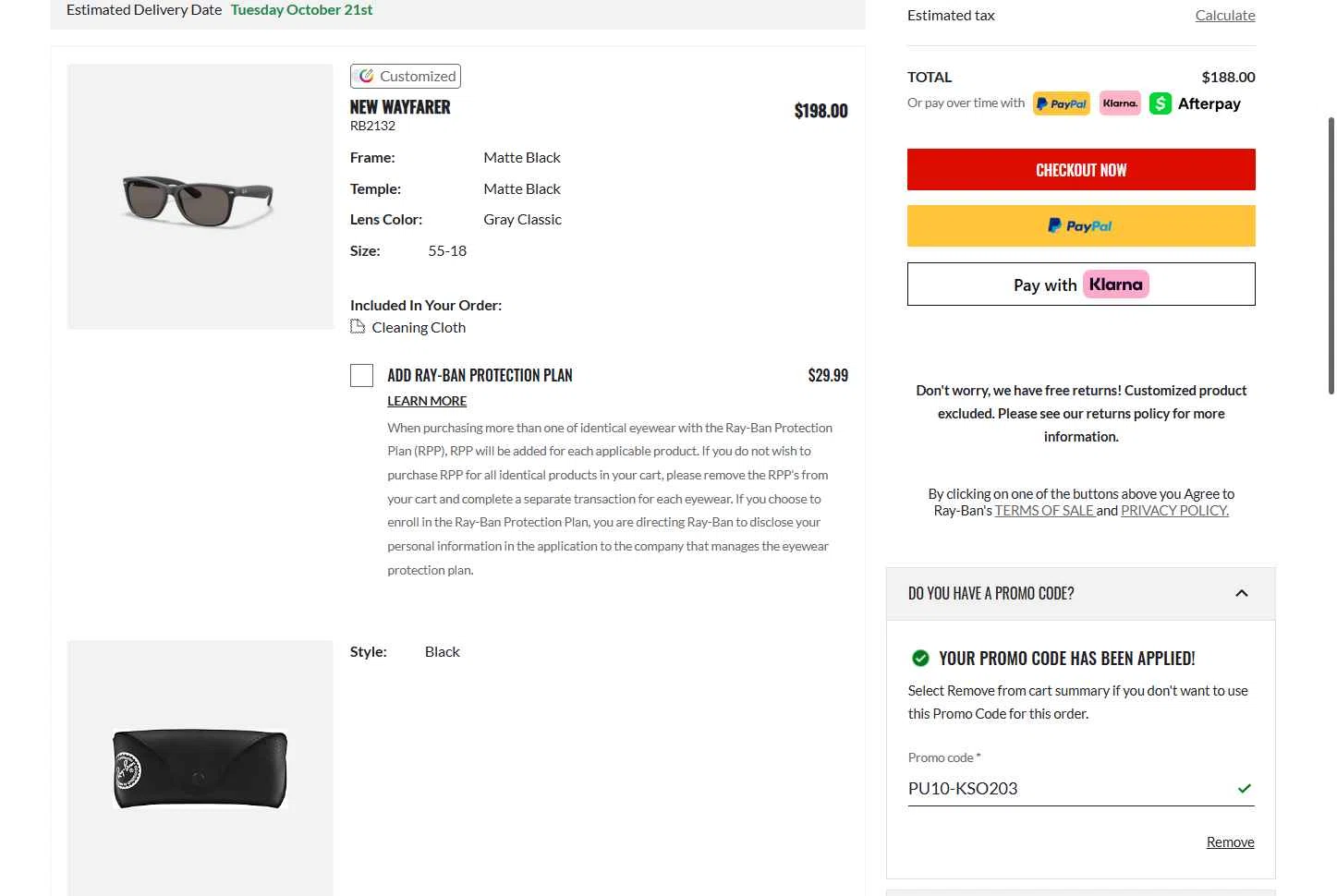Click the Cleaning Cloth icon

tap(358, 327)
